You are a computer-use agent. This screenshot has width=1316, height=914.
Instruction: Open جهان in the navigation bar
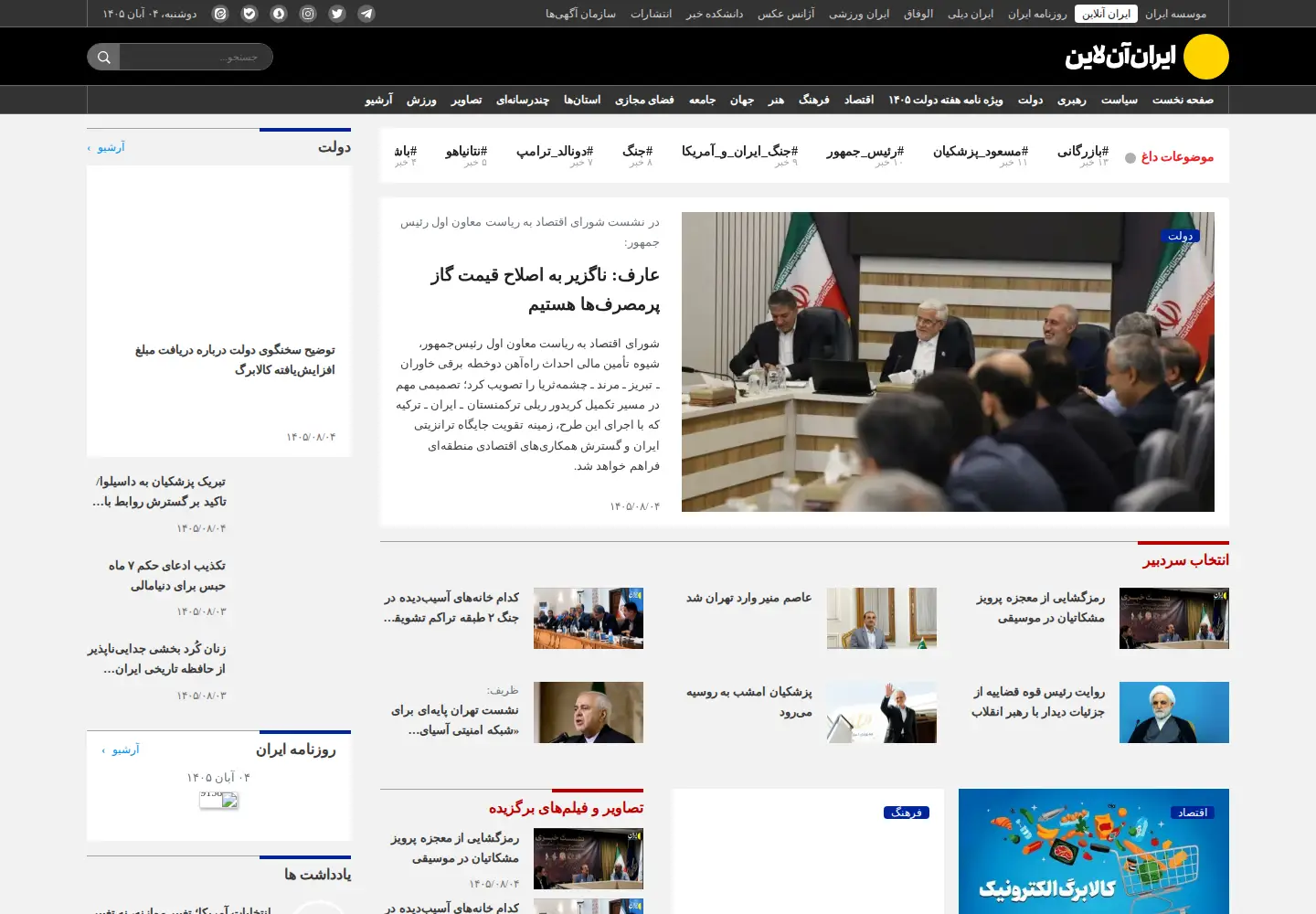pos(742,100)
